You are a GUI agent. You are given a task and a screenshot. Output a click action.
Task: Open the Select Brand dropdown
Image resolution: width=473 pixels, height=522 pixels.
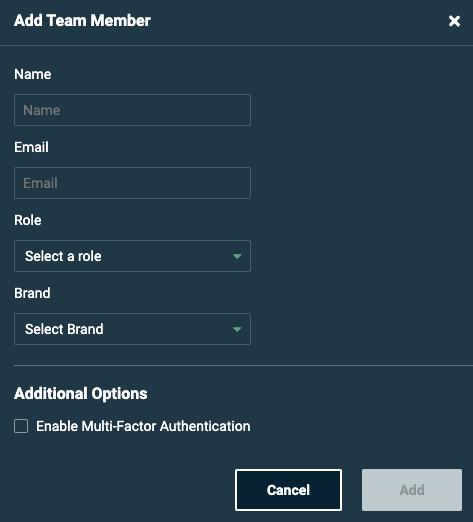pyautogui.click(x=132, y=329)
